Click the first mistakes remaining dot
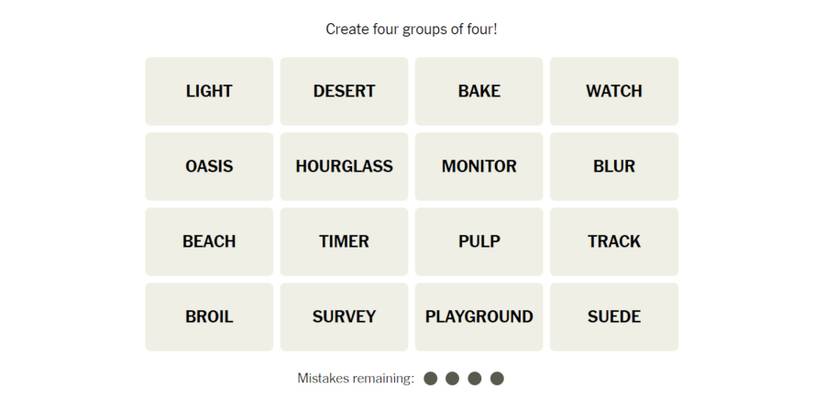 tap(431, 378)
